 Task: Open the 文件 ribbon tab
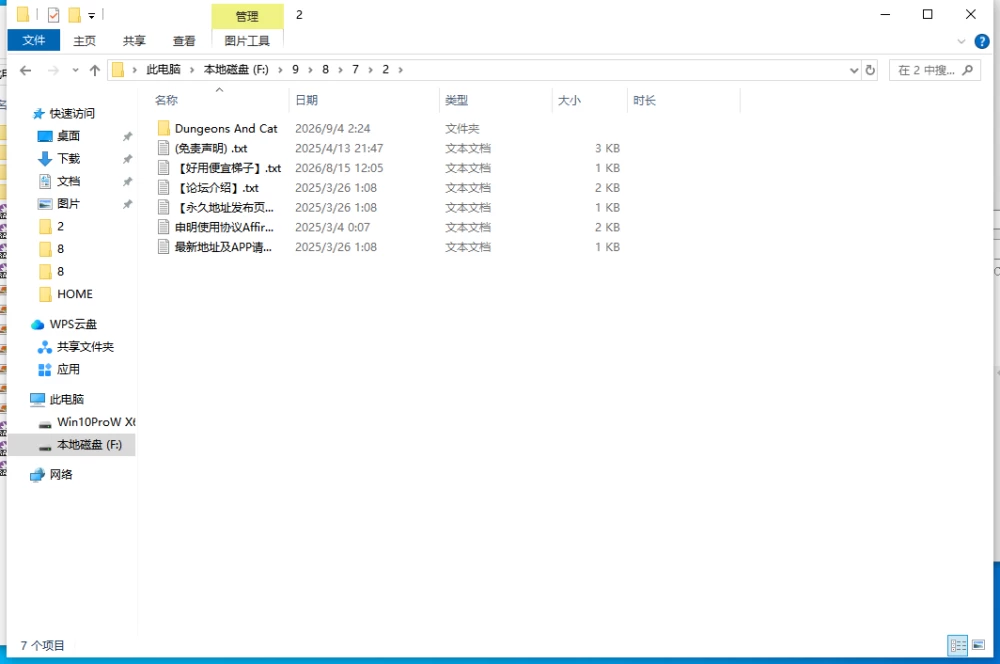tap(34, 40)
